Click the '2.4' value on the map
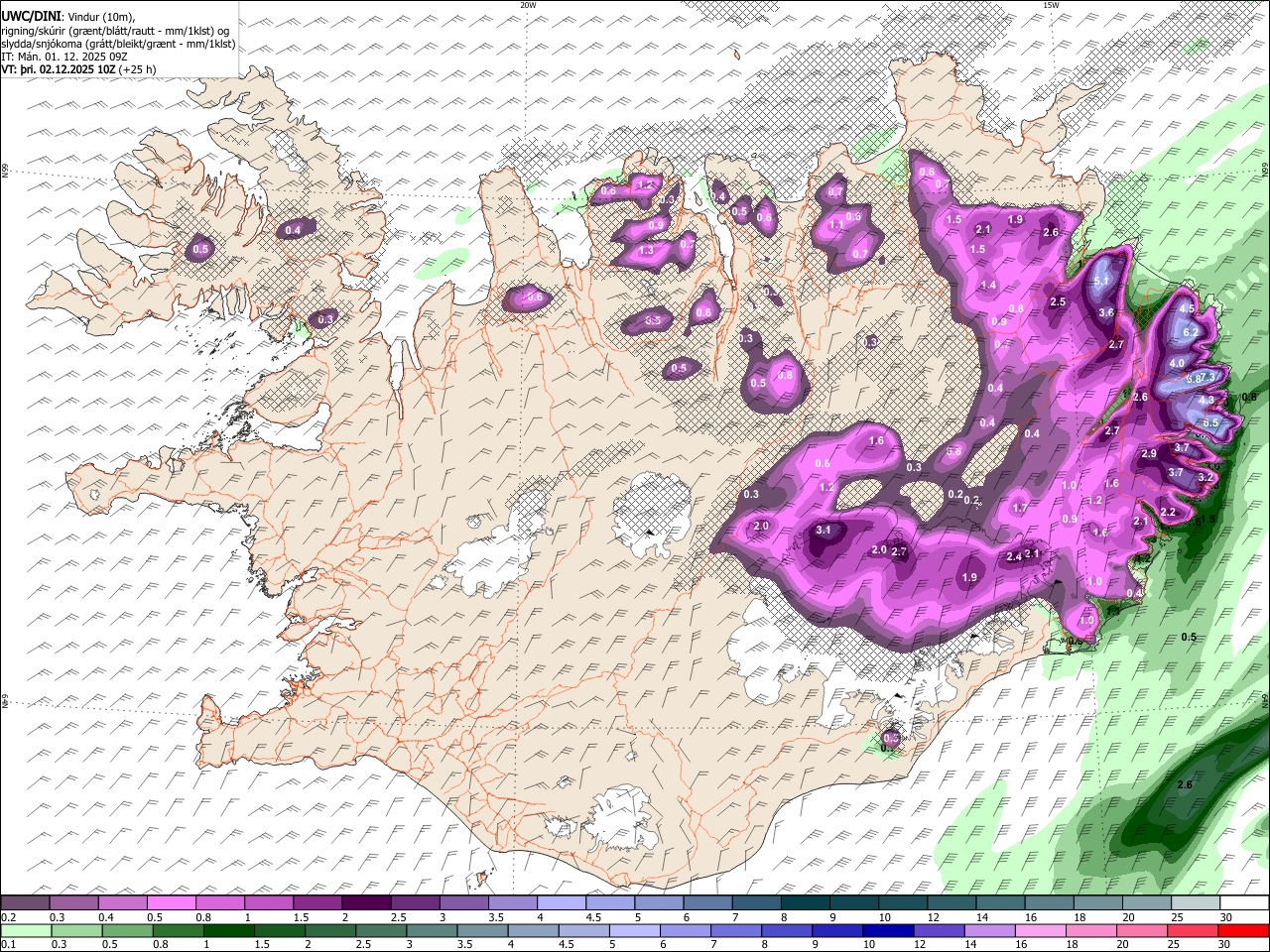Image resolution: width=1270 pixels, height=952 pixels. coord(1014,557)
